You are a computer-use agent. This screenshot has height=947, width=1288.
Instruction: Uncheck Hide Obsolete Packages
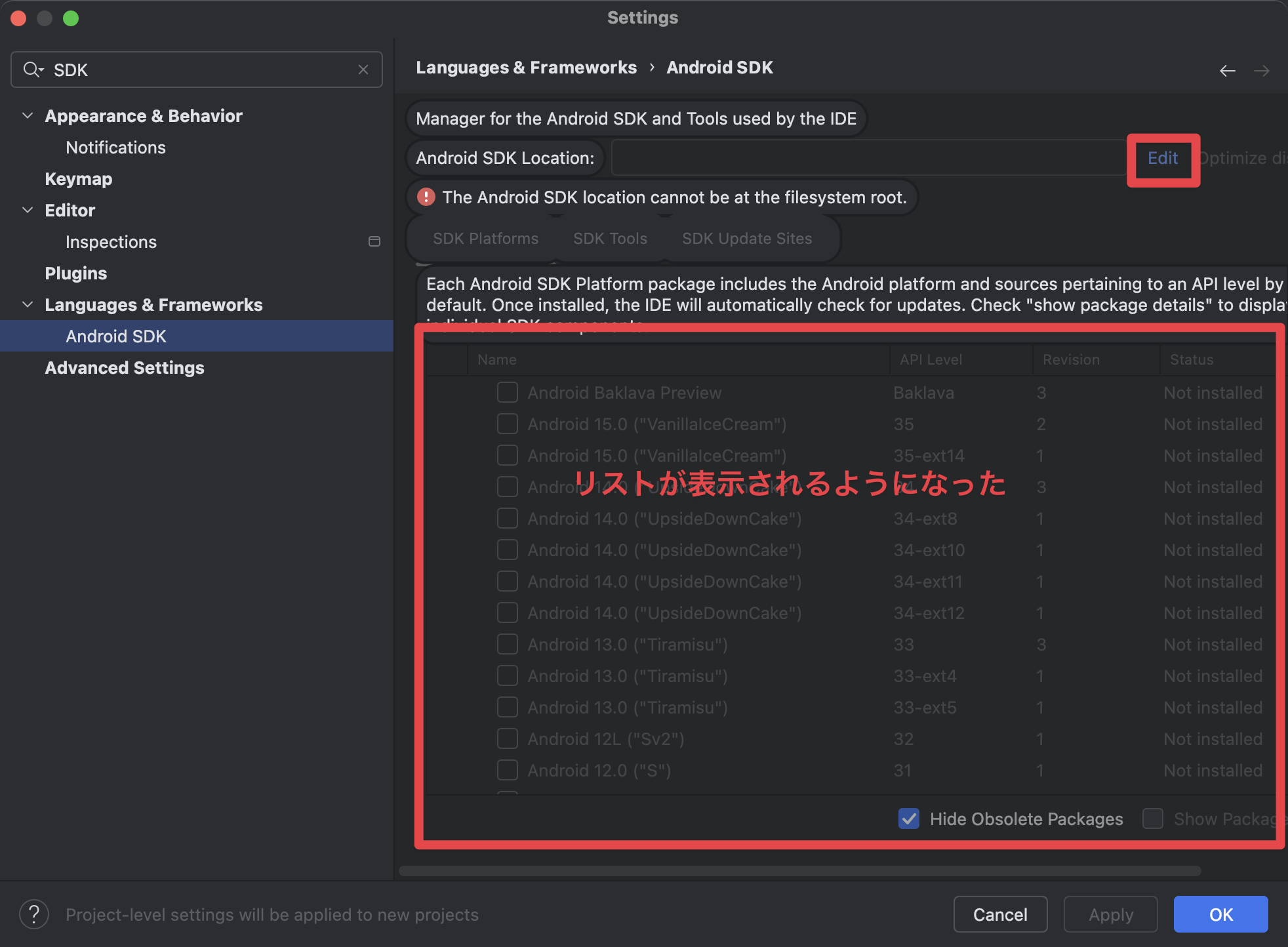908,818
